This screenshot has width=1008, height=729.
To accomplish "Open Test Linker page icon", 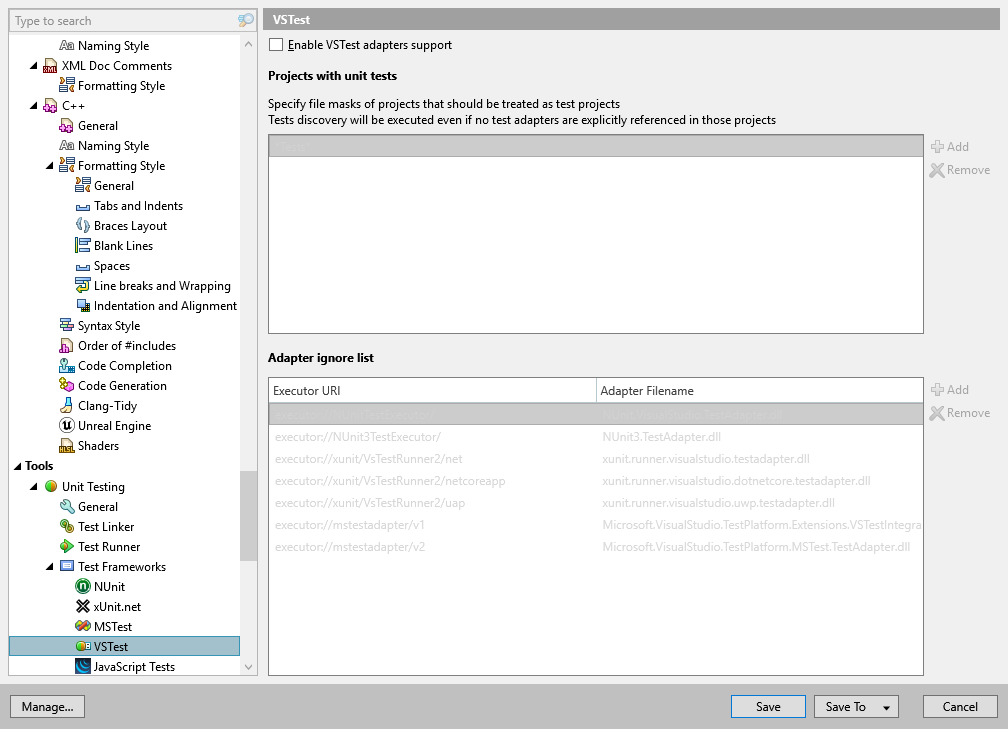I will [66, 526].
